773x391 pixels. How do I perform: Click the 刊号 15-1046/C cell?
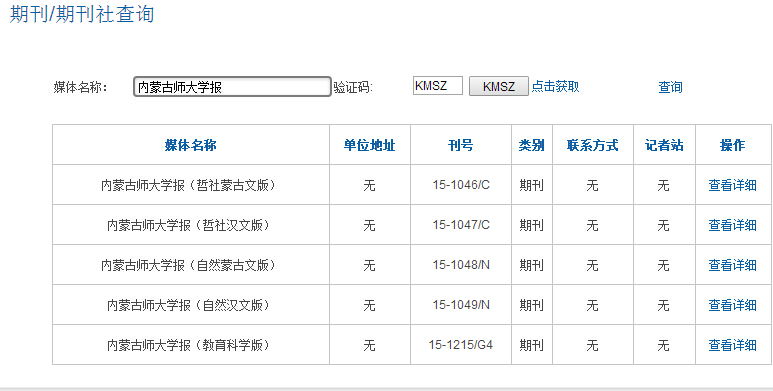point(461,185)
